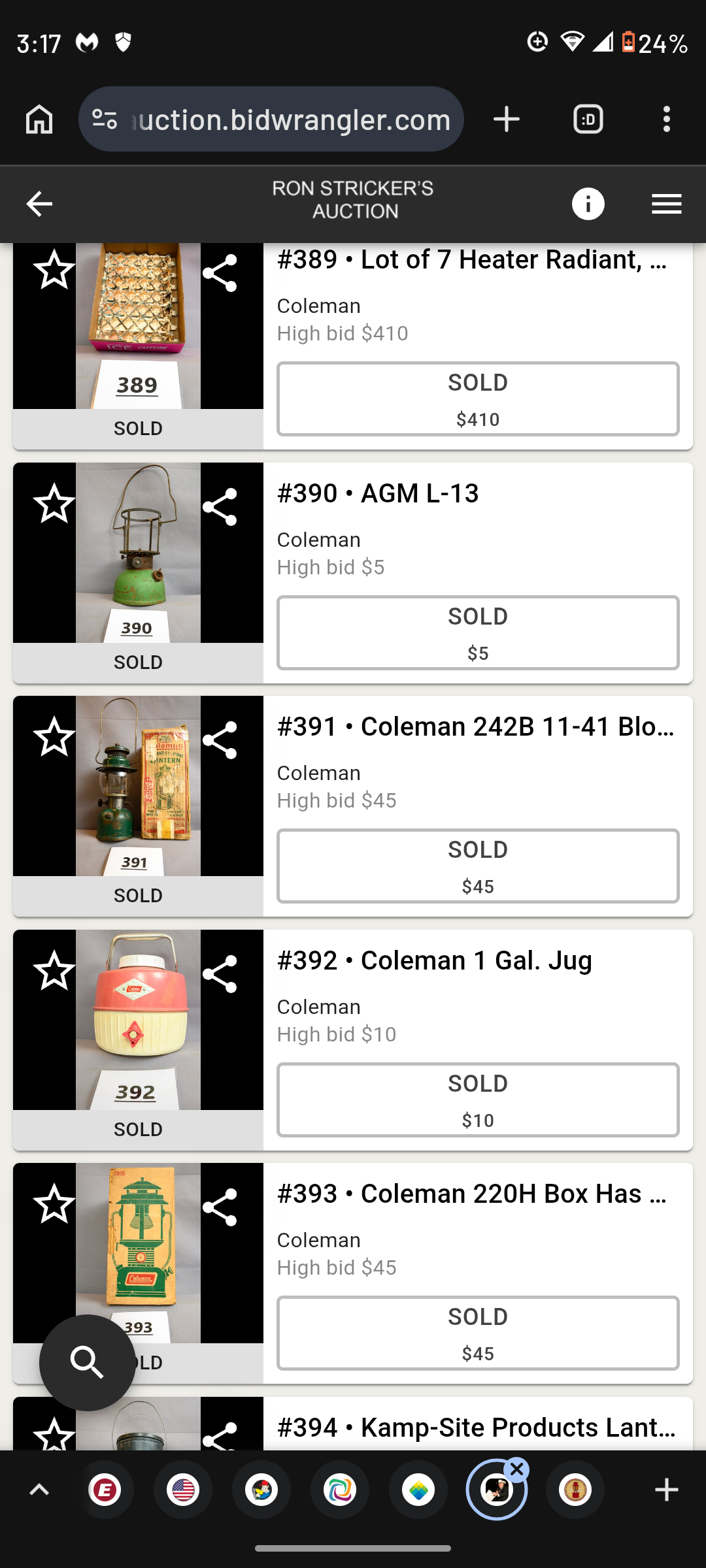
Task: Tap the SOLD $410 button
Action: 478,399
